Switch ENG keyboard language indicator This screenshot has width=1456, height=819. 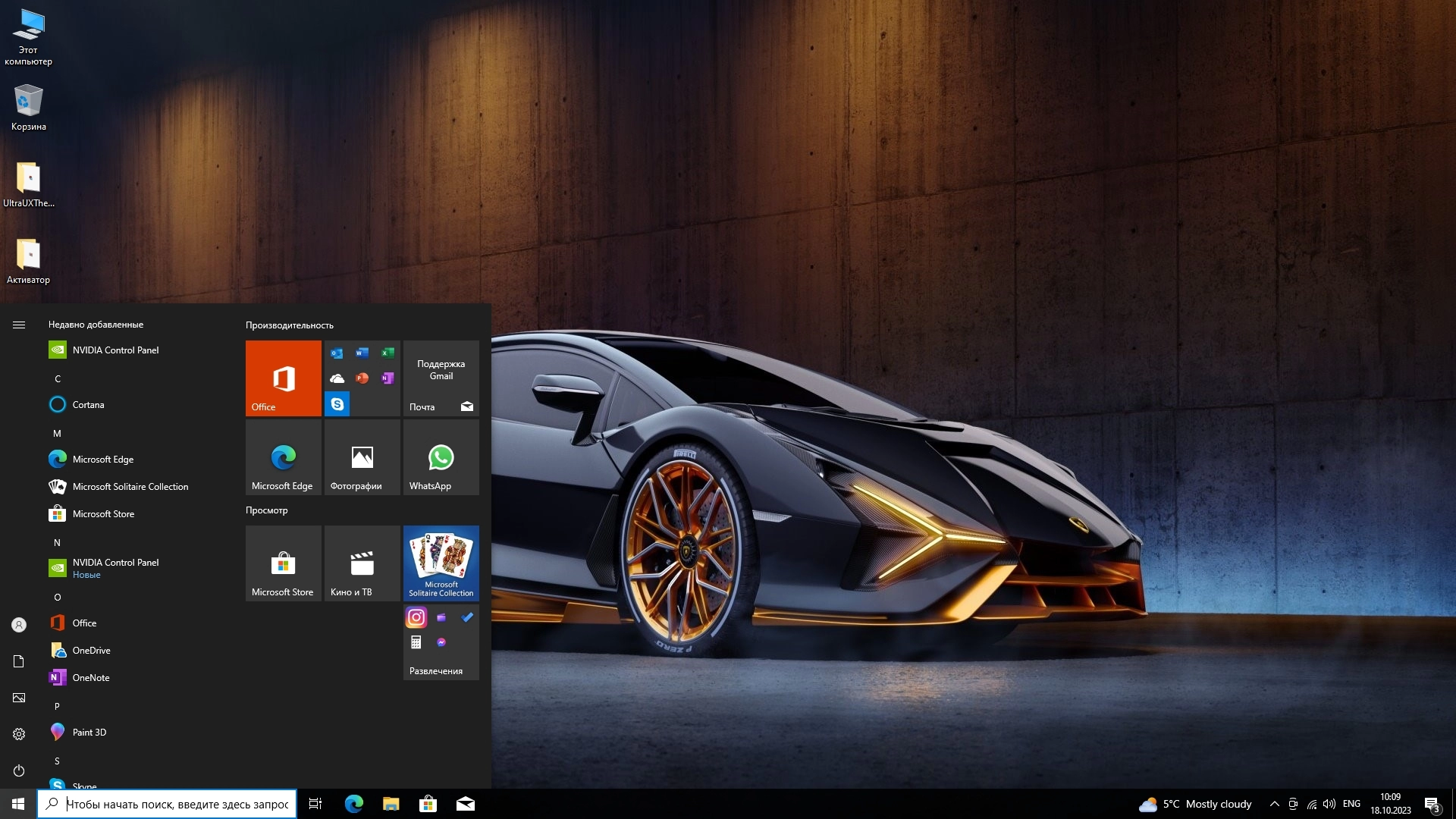point(1351,804)
